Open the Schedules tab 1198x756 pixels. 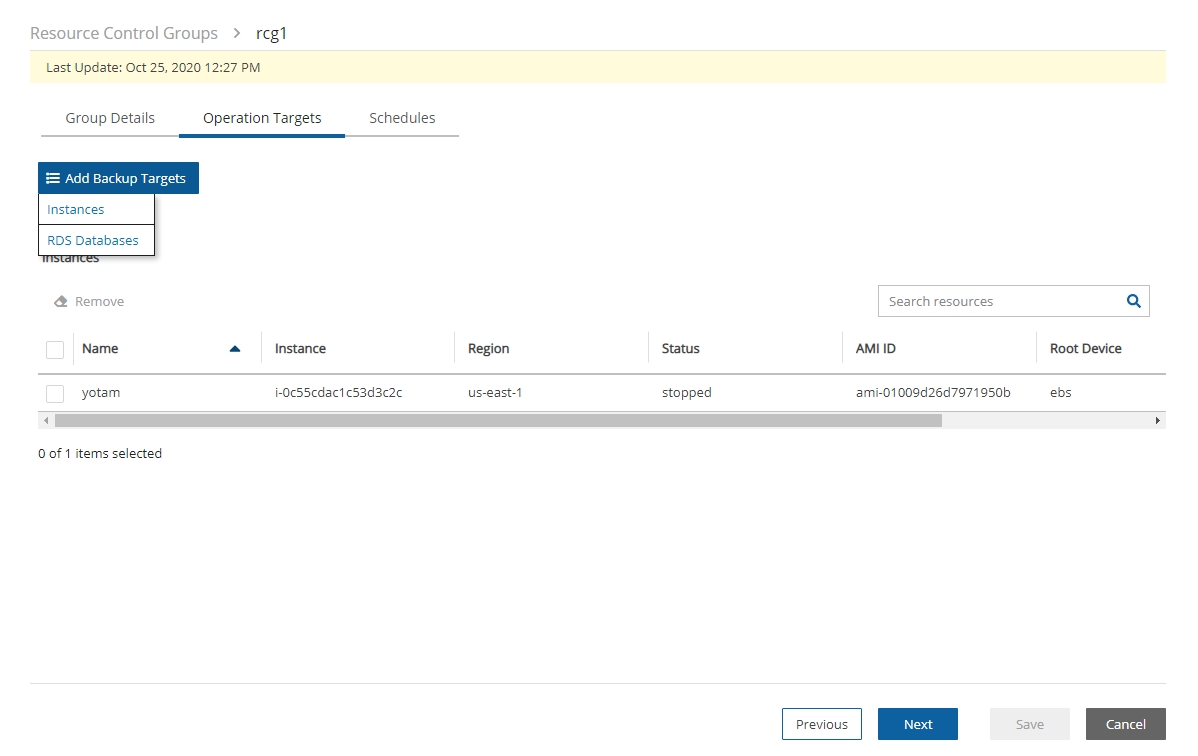coord(402,118)
